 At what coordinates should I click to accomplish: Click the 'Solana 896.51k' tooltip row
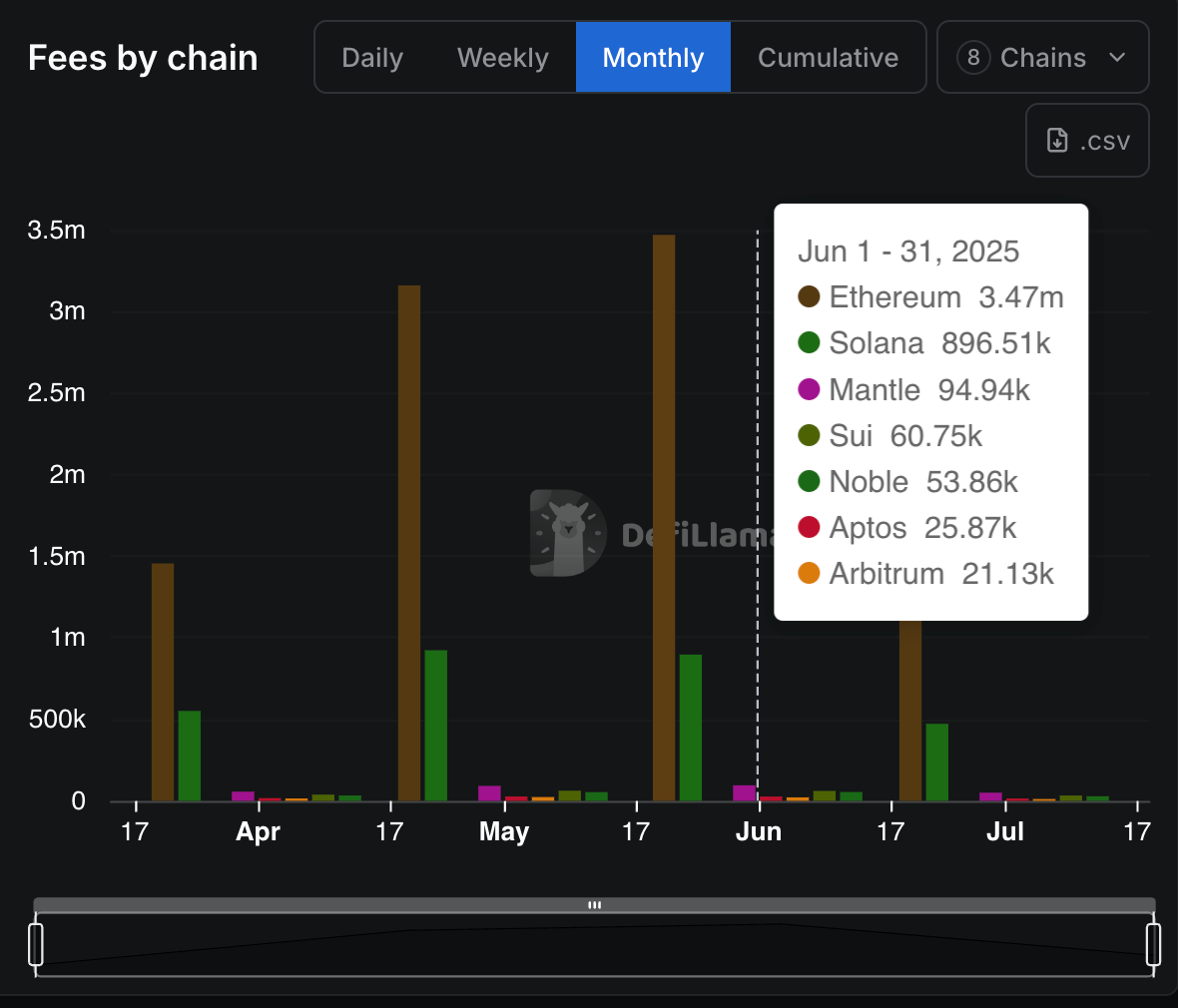(x=924, y=343)
